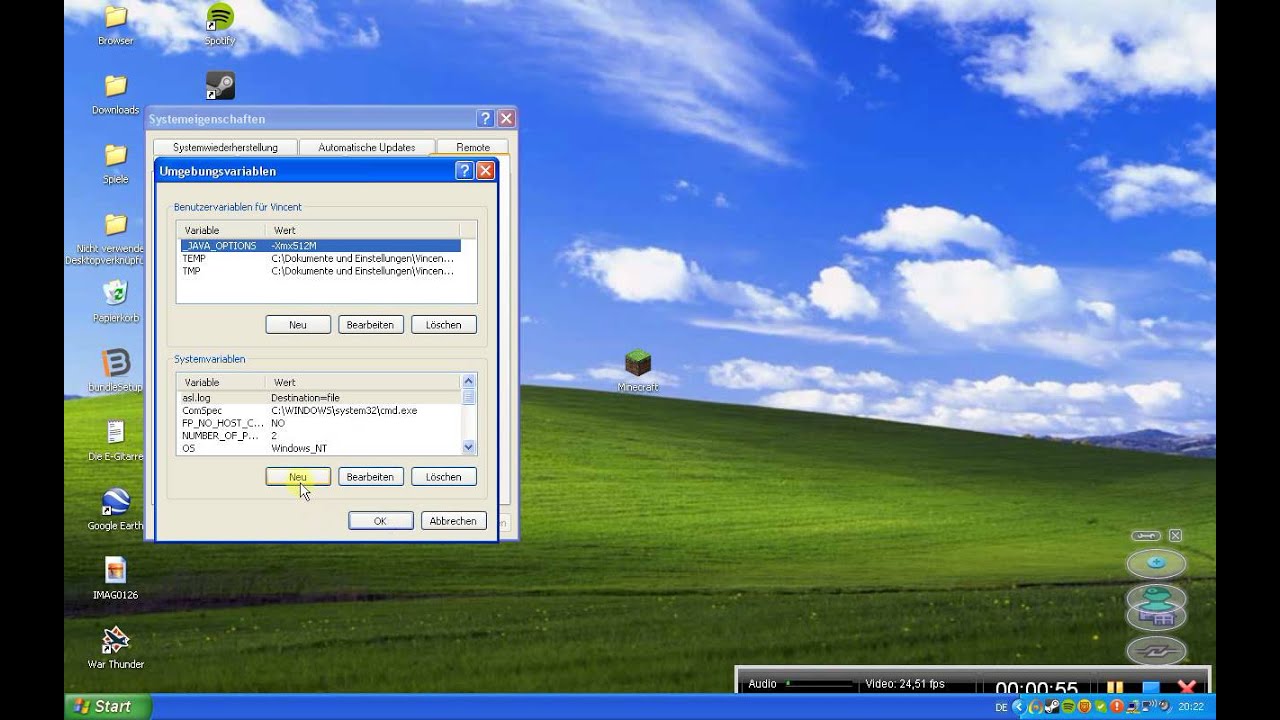Select the TEMP user variable row
Screen dimensions: 1280x720
point(320,258)
